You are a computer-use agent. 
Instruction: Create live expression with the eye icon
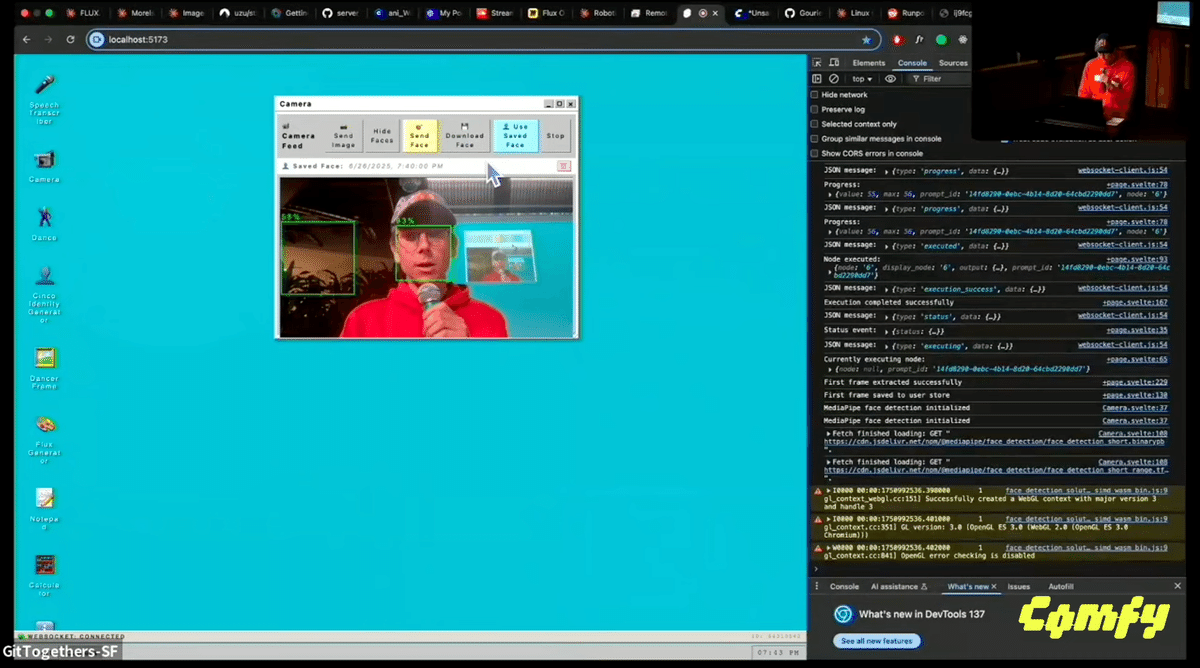890,79
